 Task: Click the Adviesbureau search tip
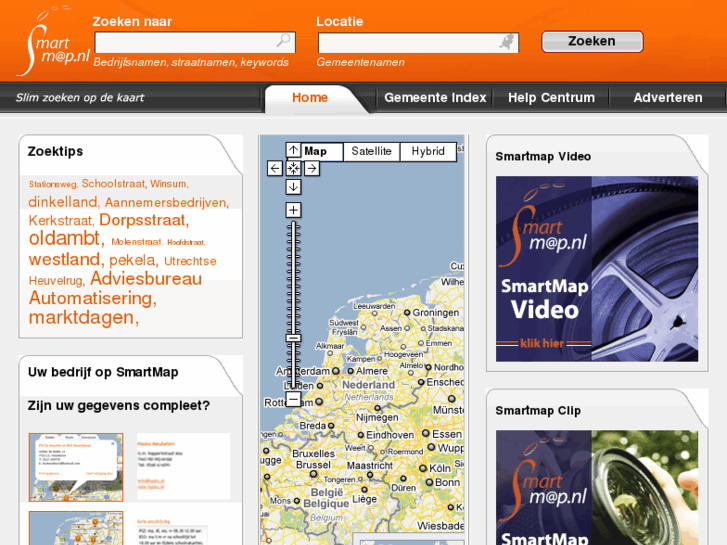tap(146, 279)
